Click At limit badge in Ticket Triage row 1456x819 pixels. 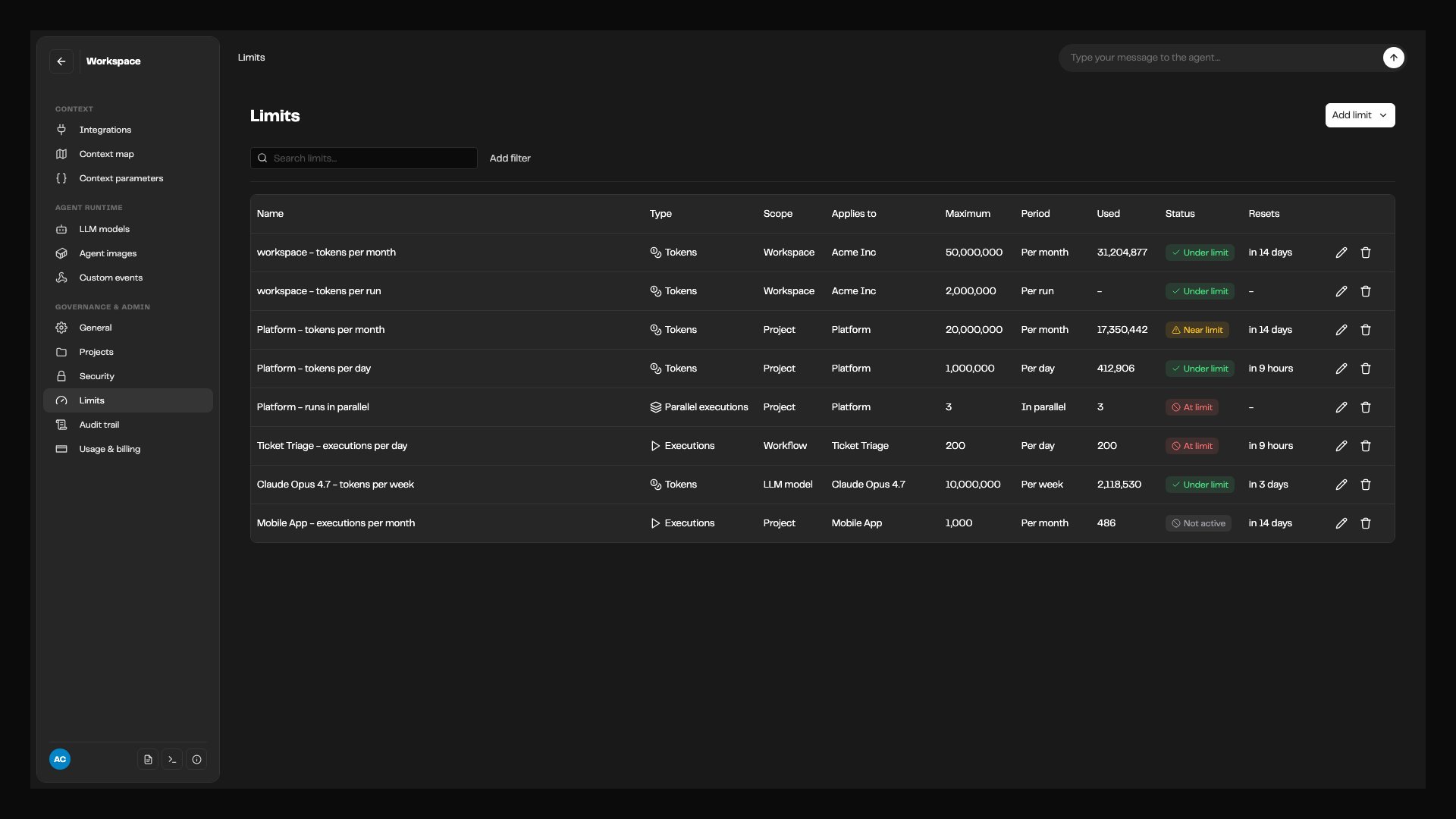[1191, 446]
